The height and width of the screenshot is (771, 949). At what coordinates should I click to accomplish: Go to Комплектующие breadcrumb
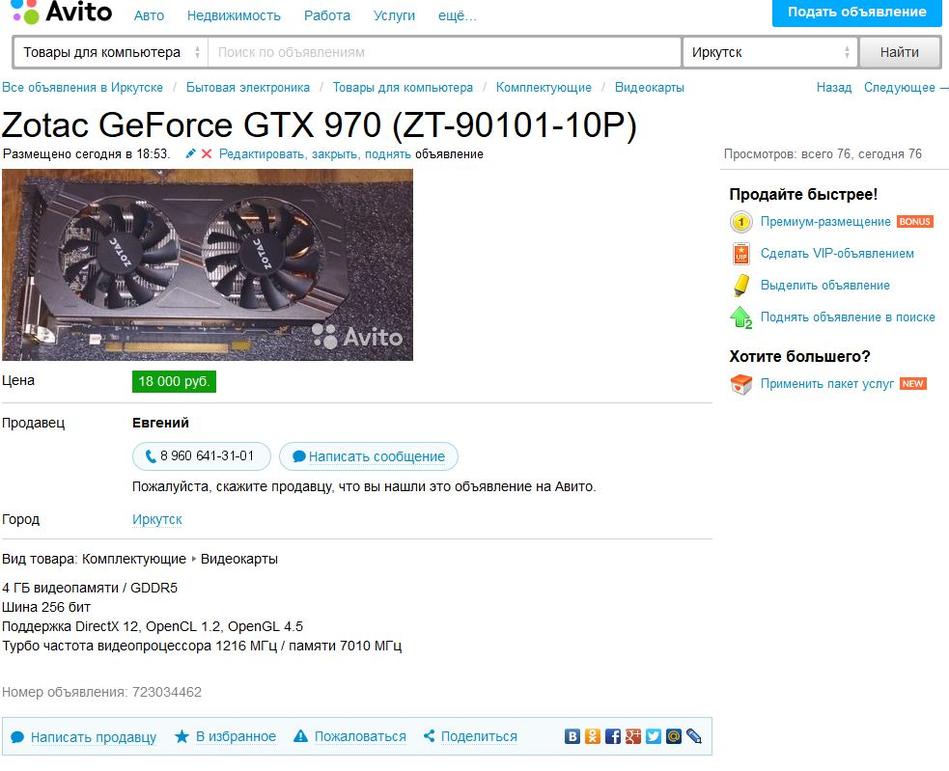pyautogui.click(x=543, y=88)
